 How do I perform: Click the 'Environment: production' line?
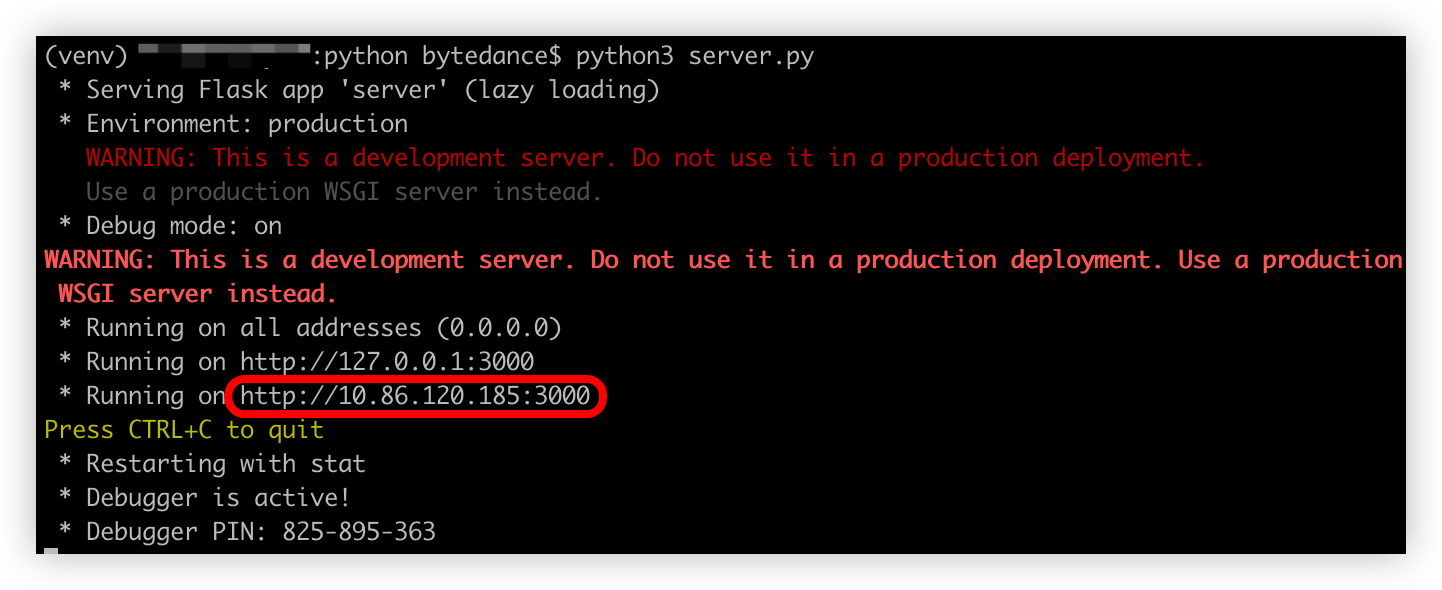pyautogui.click(x=247, y=124)
